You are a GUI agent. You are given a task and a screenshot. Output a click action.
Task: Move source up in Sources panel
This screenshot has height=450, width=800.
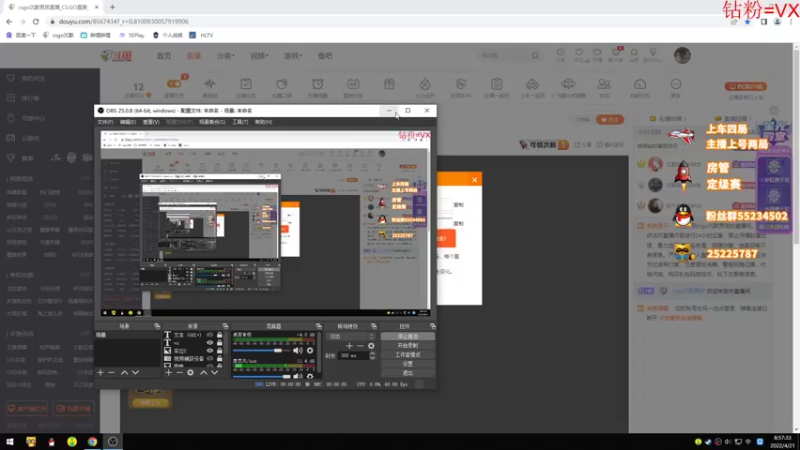coord(204,372)
